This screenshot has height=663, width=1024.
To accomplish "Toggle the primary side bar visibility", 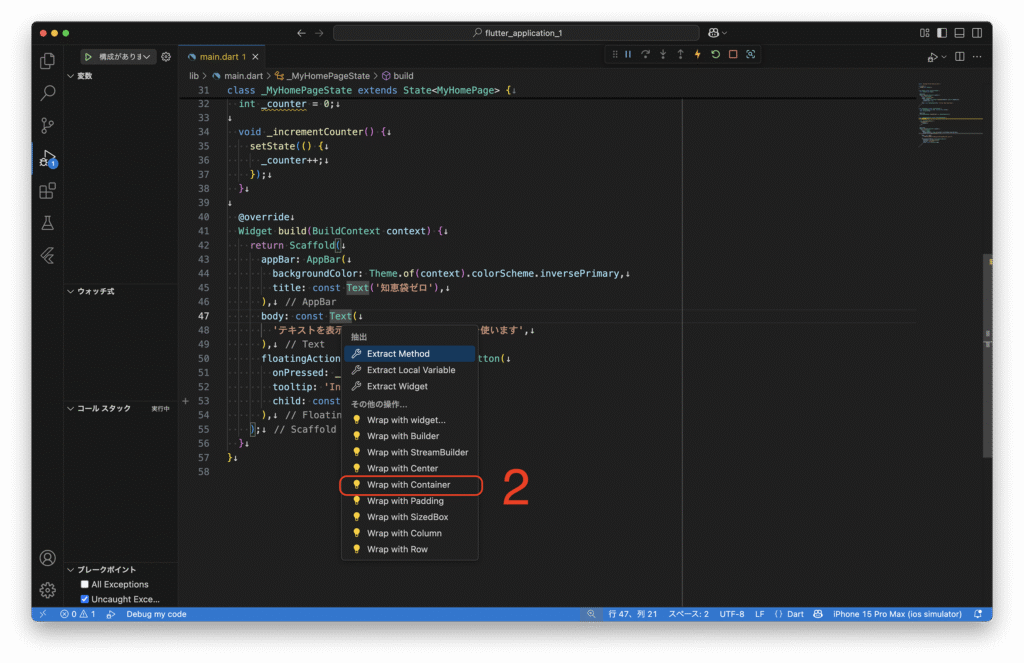I will (942, 33).
